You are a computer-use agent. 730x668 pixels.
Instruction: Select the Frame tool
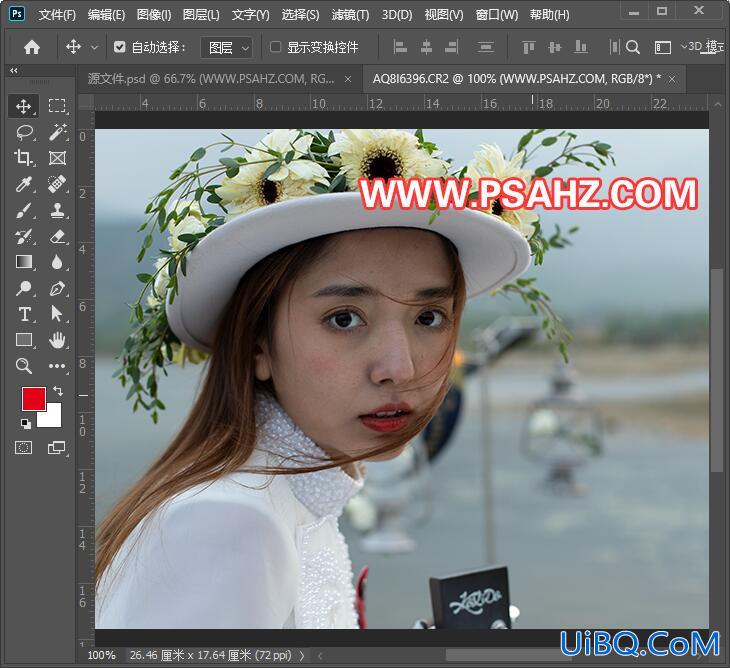57,158
